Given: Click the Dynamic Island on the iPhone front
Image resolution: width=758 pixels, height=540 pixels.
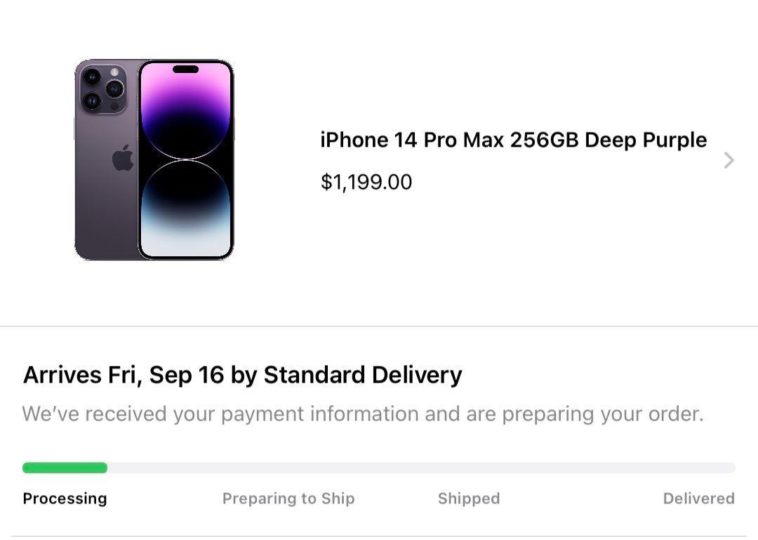Looking at the screenshot, I should click(185, 69).
